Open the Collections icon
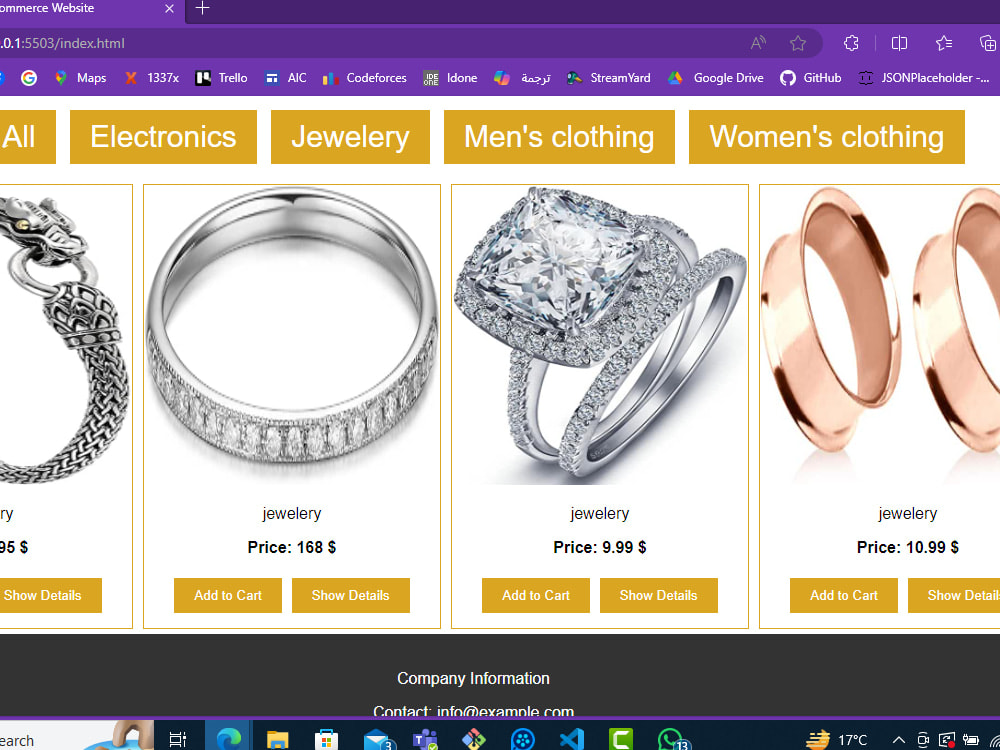This screenshot has height=750, width=1000. (987, 43)
